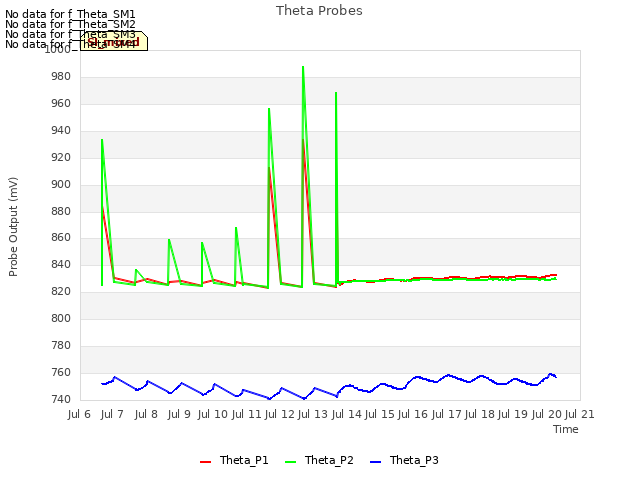The height and width of the screenshot is (480, 640).
Task: Click the 'No data for f_Theta_SM1' message
Action: pos(70,14)
